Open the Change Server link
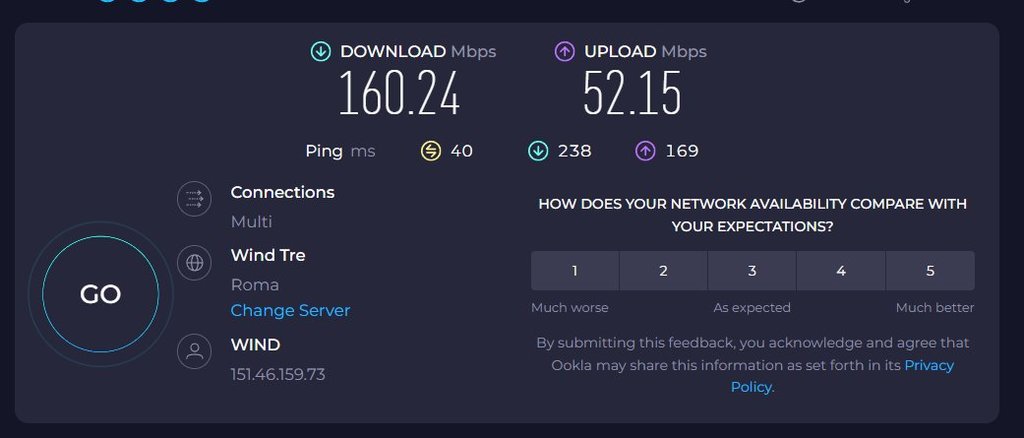1024x438 pixels. (x=290, y=310)
